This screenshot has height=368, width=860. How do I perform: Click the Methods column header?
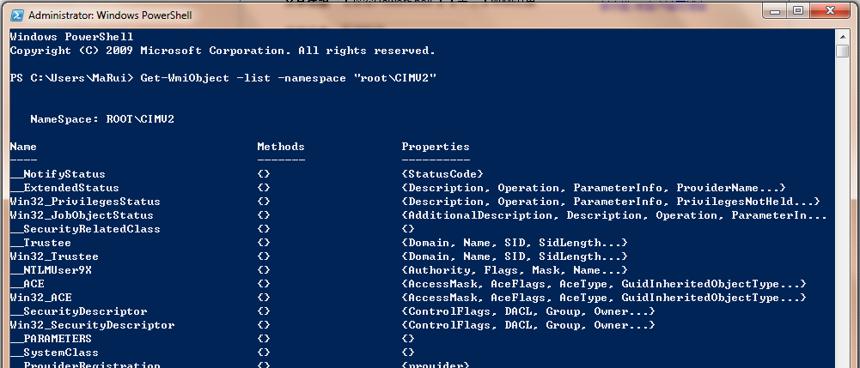click(281, 146)
